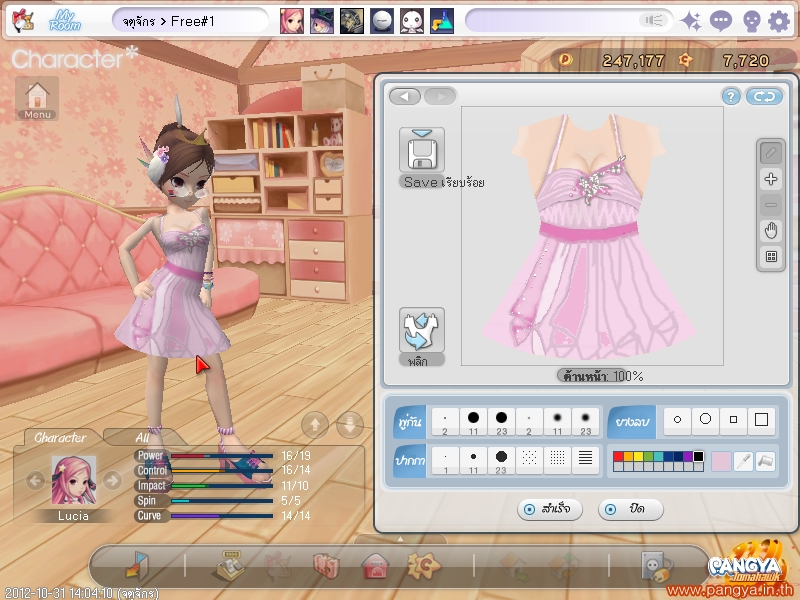The width and height of the screenshot is (800, 600).
Task: Open the flask item shortcut in top bar
Action: pos(442,21)
